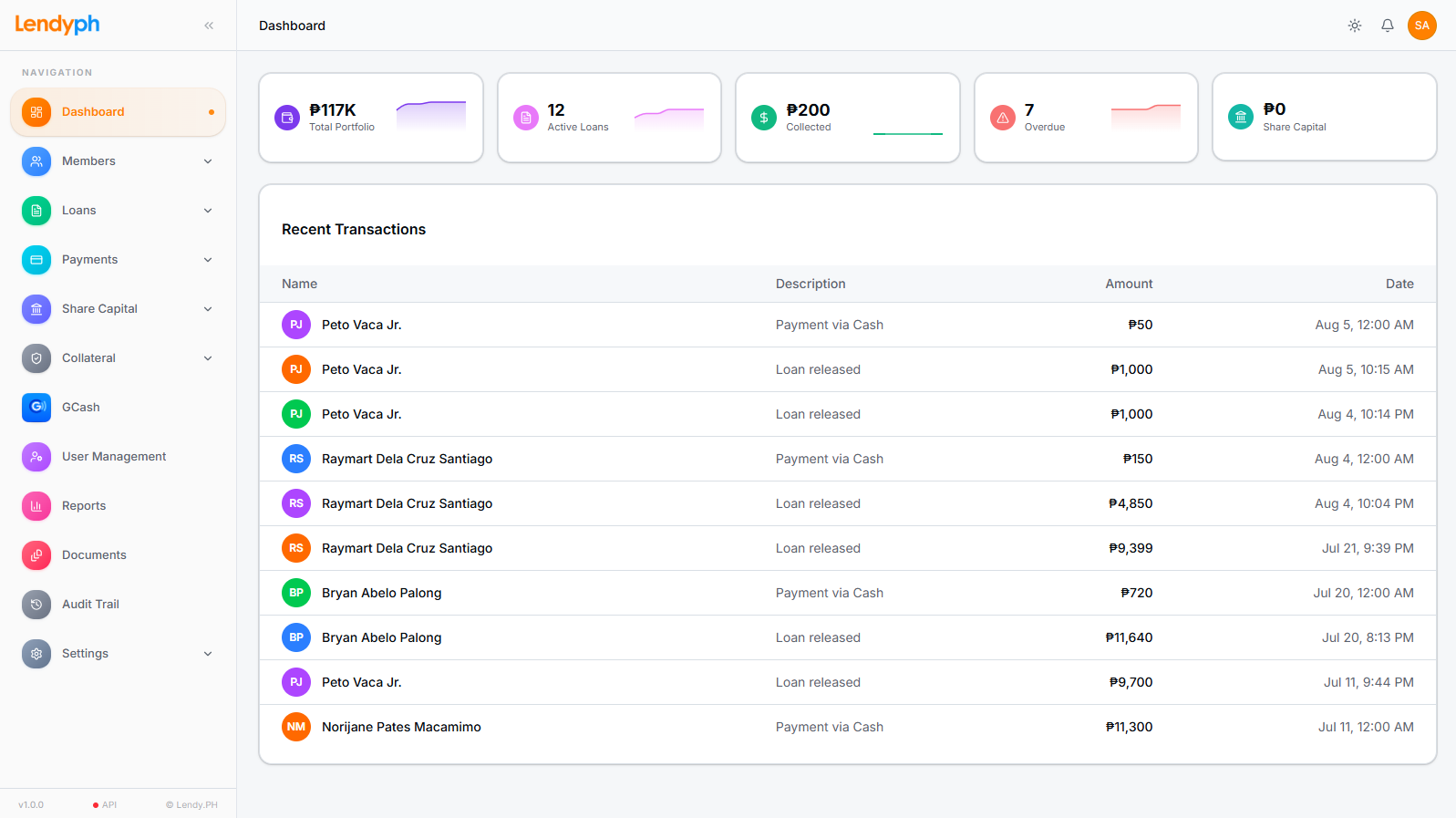Click the Total Portfolio wallet icon
The height and width of the screenshot is (818, 1456).
coord(287,118)
